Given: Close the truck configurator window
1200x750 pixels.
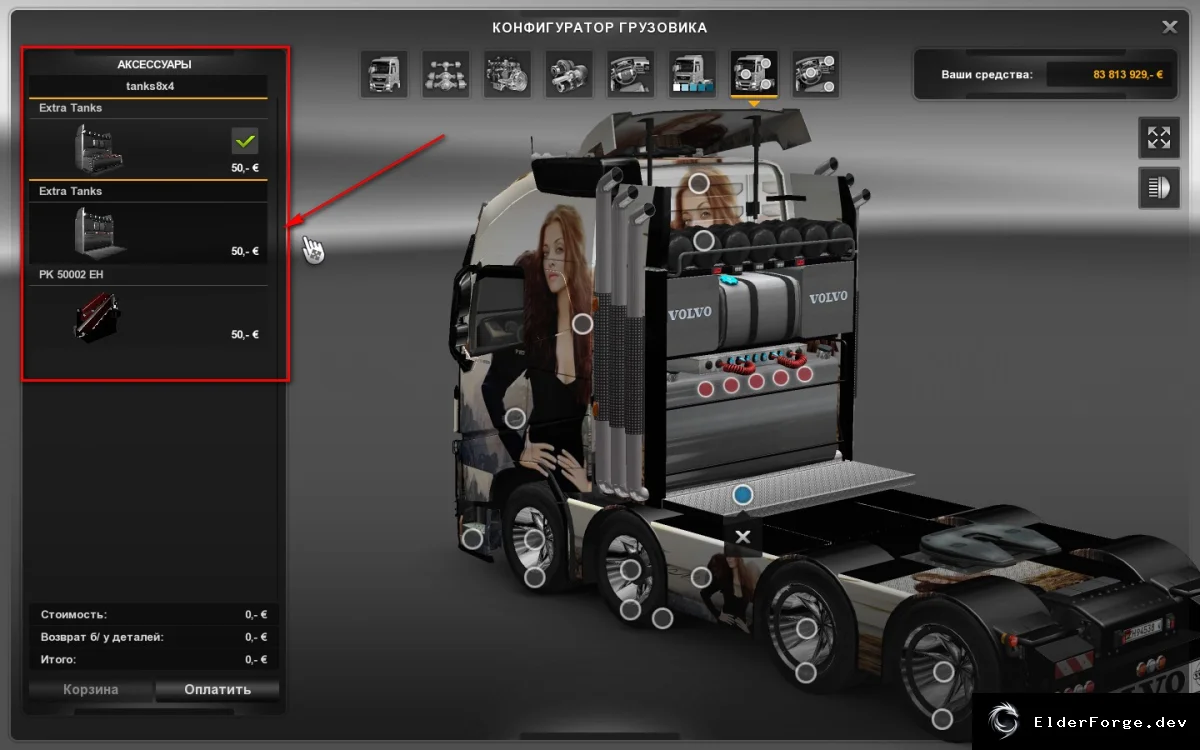Looking at the screenshot, I should click(x=1169, y=27).
